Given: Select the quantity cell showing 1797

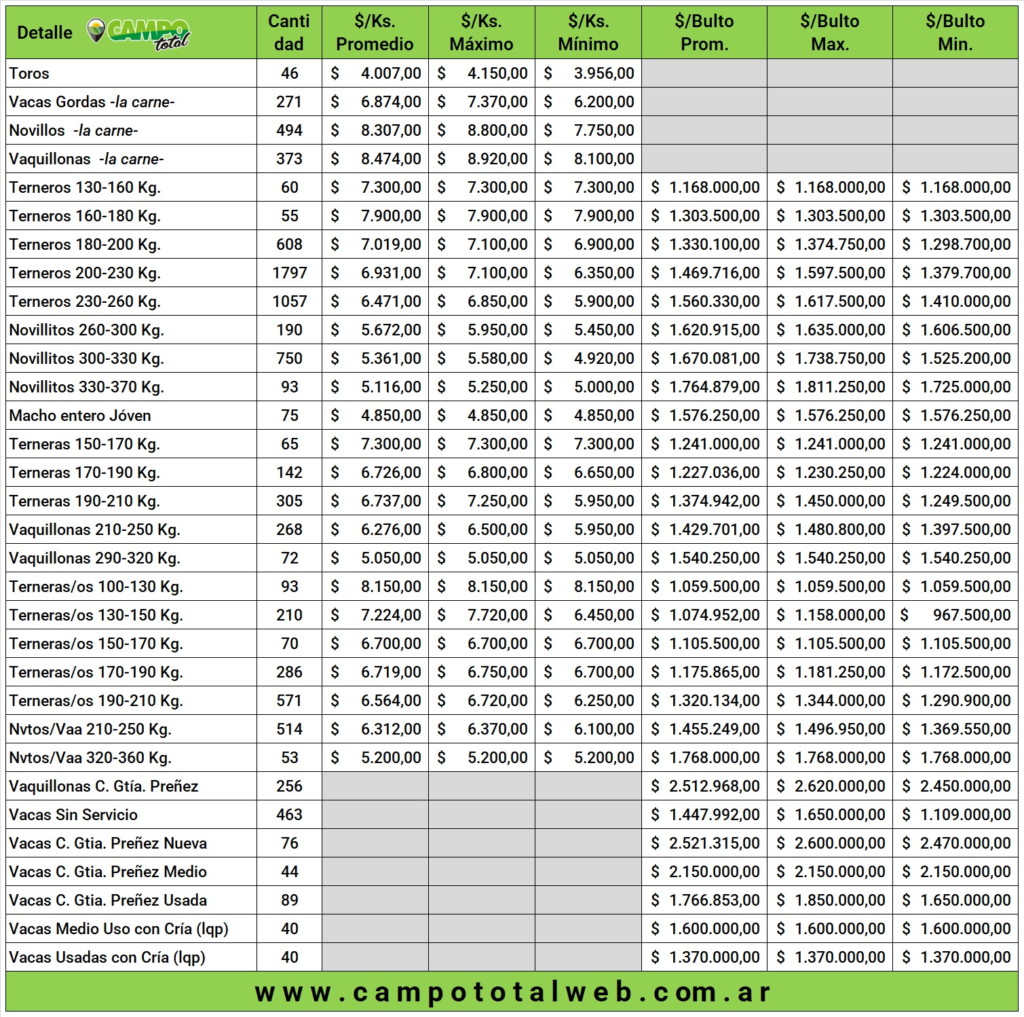Looking at the screenshot, I should (x=289, y=272).
